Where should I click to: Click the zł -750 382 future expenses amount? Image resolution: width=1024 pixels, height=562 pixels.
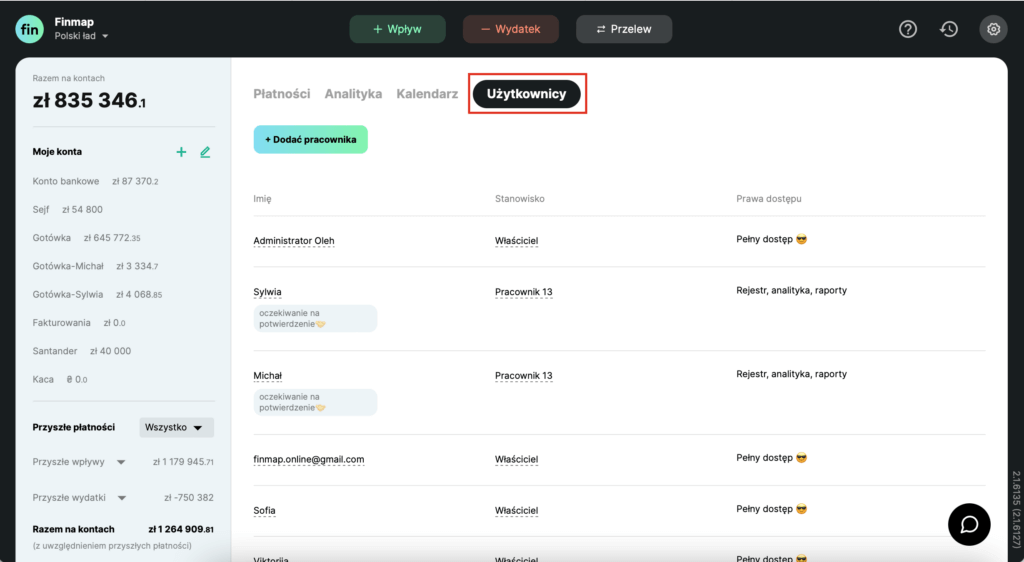coord(189,498)
